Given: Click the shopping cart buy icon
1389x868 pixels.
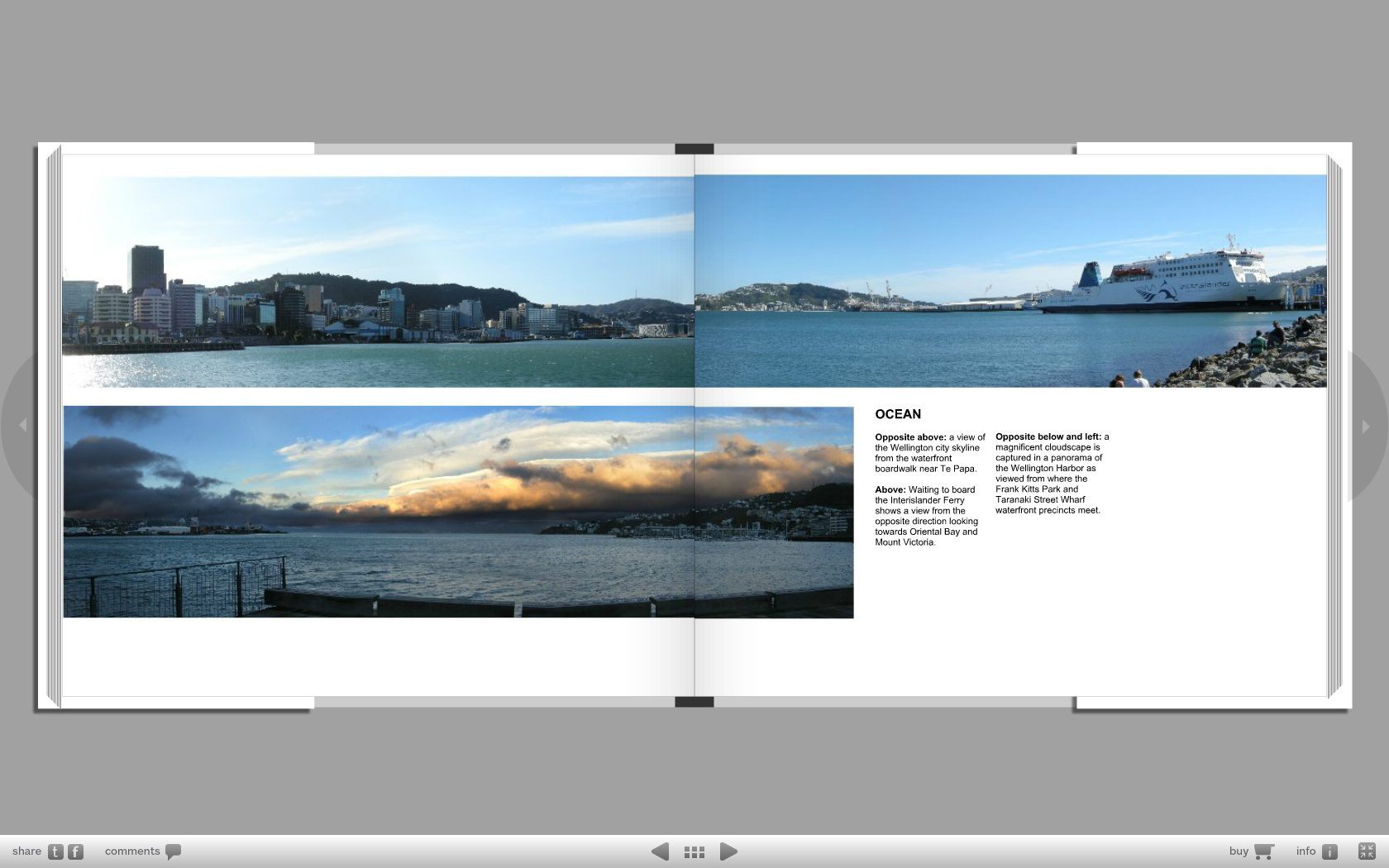Looking at the screenshot, I should click(1263, 851).
